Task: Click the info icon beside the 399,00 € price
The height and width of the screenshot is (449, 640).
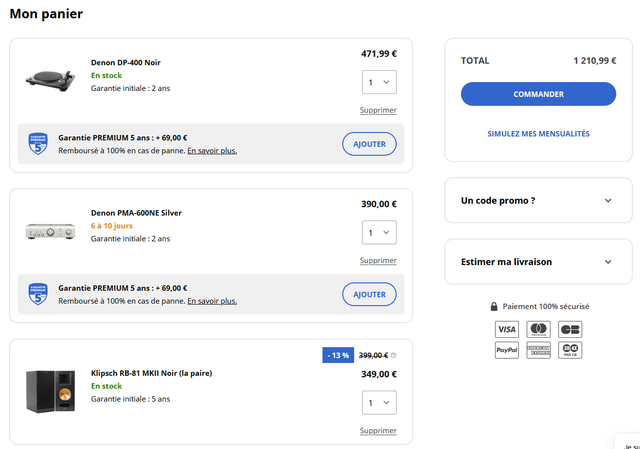Action: click(393, 355)
